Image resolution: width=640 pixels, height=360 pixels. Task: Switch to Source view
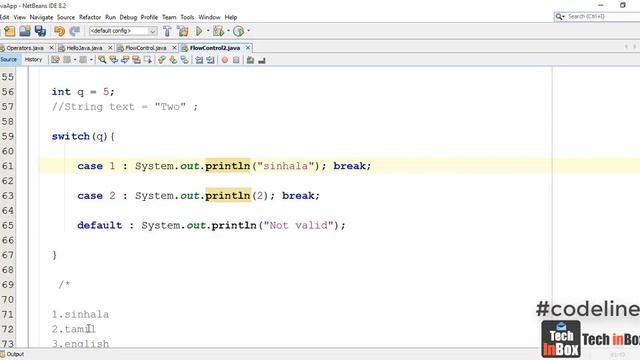[9, 60]
